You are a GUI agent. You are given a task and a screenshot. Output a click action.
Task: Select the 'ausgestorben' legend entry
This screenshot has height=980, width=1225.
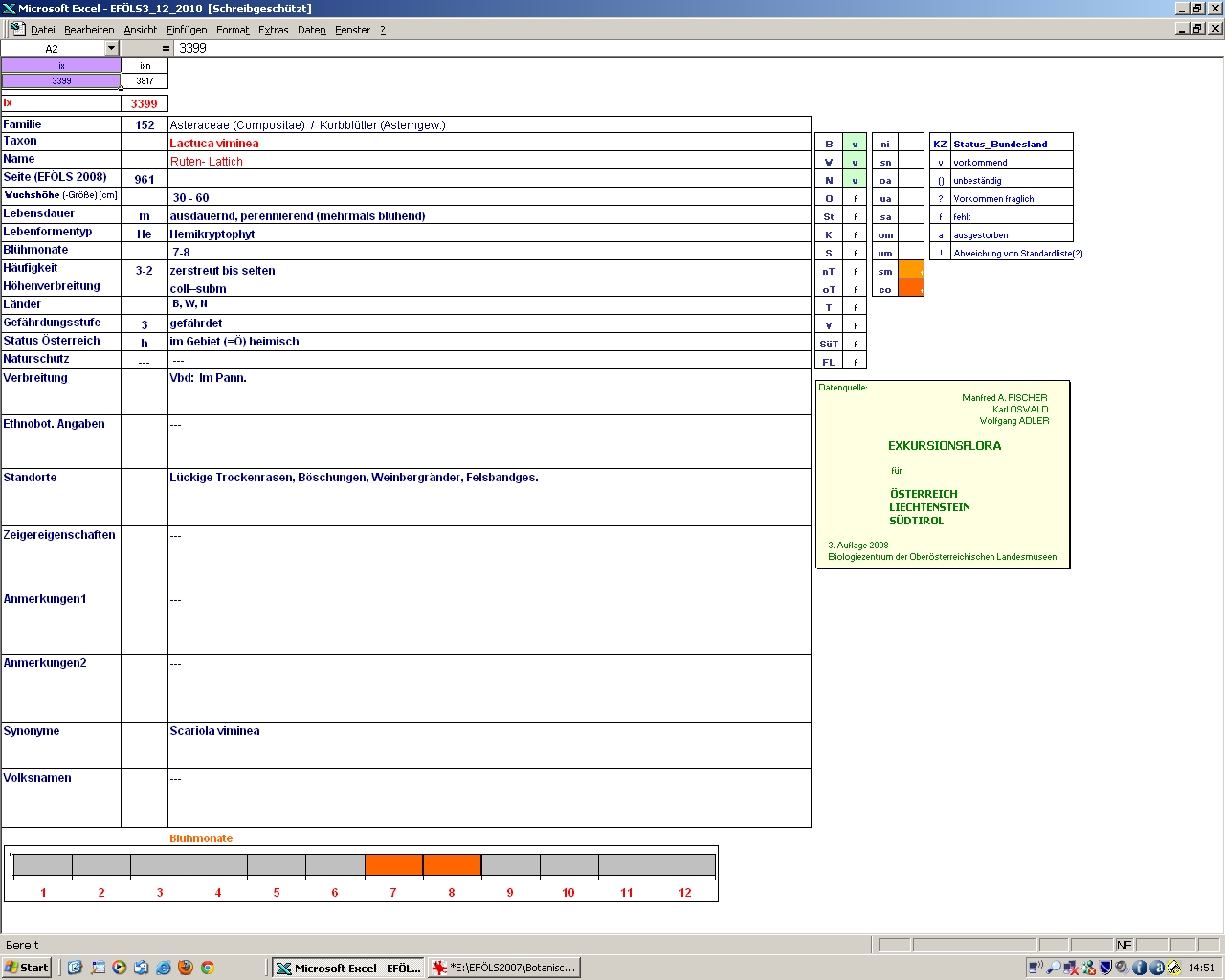click(1012, 234)
